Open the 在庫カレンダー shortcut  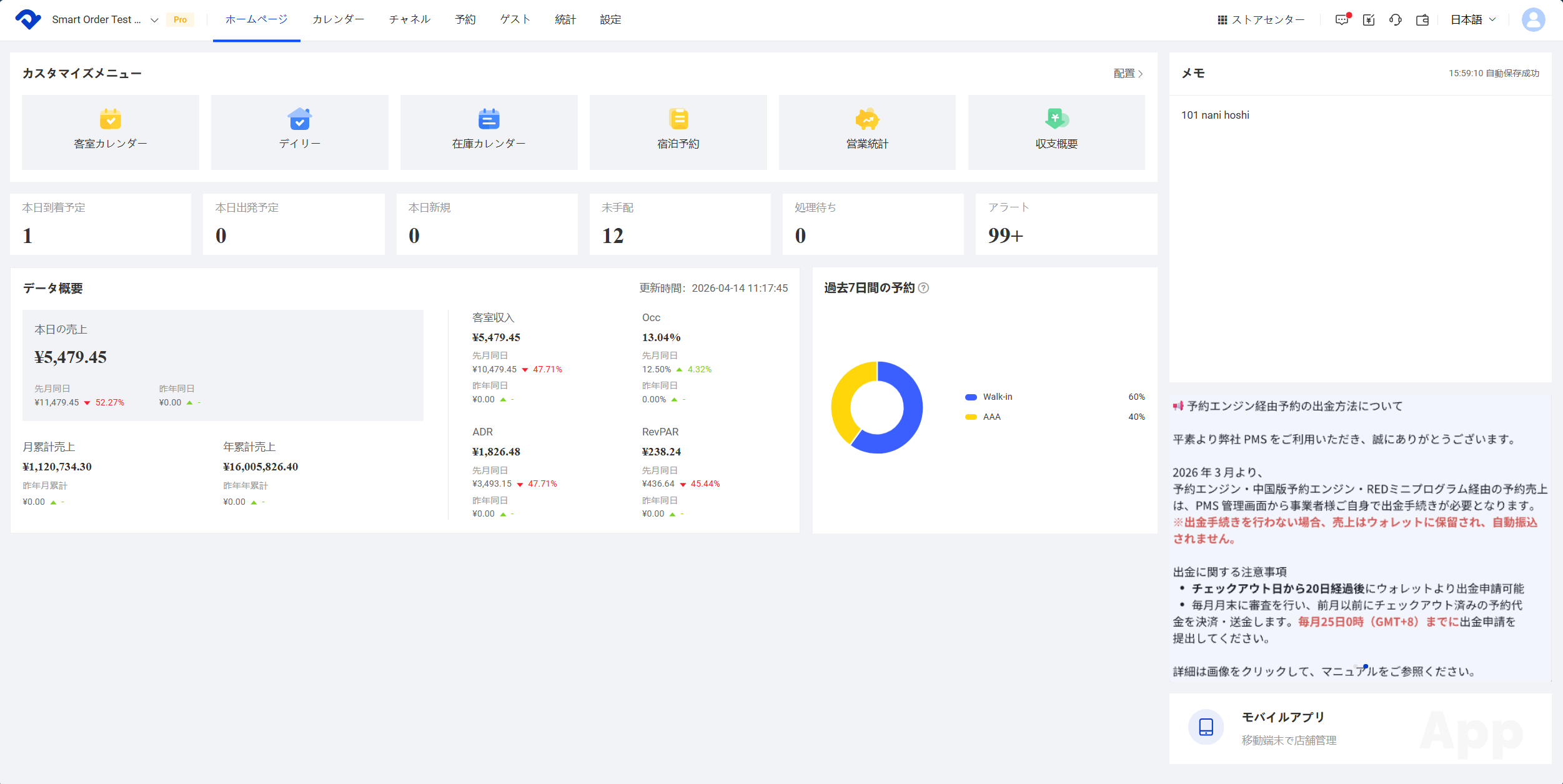[489, 132]
